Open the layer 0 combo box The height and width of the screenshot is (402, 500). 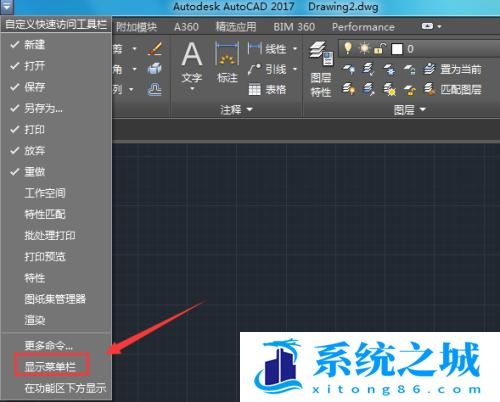pos(419,49)
